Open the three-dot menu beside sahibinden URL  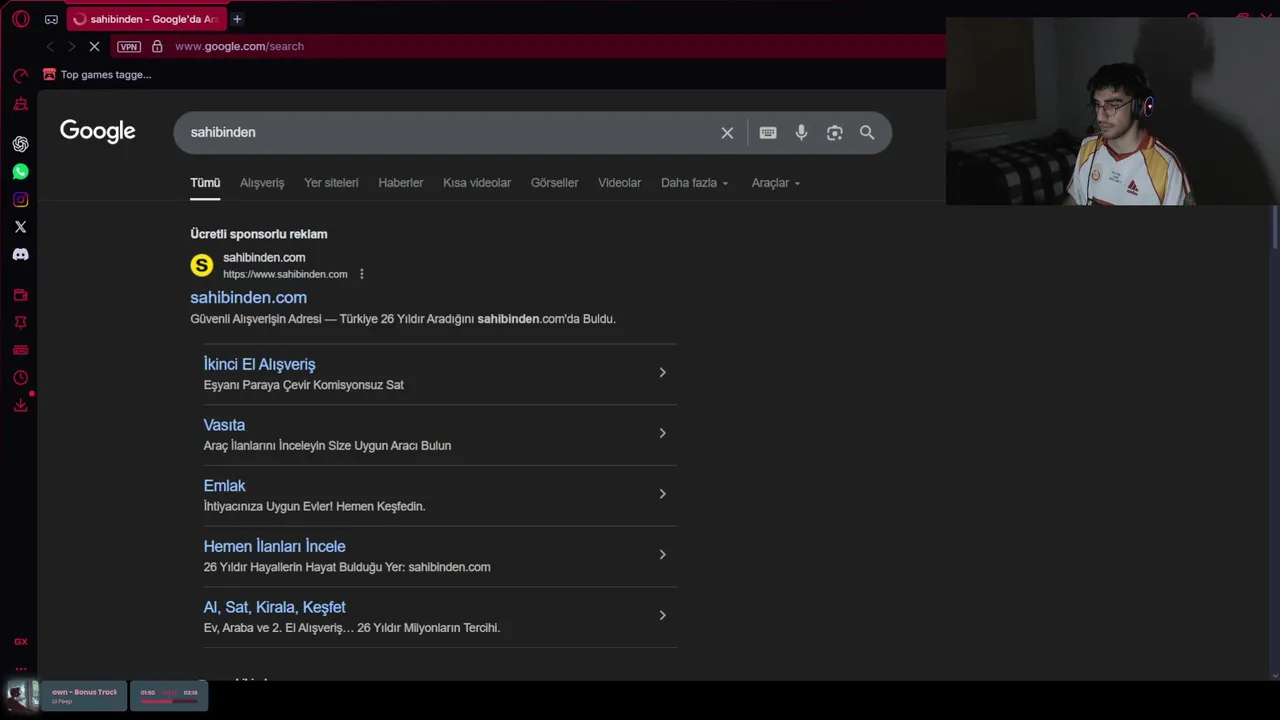click(362, 274)
